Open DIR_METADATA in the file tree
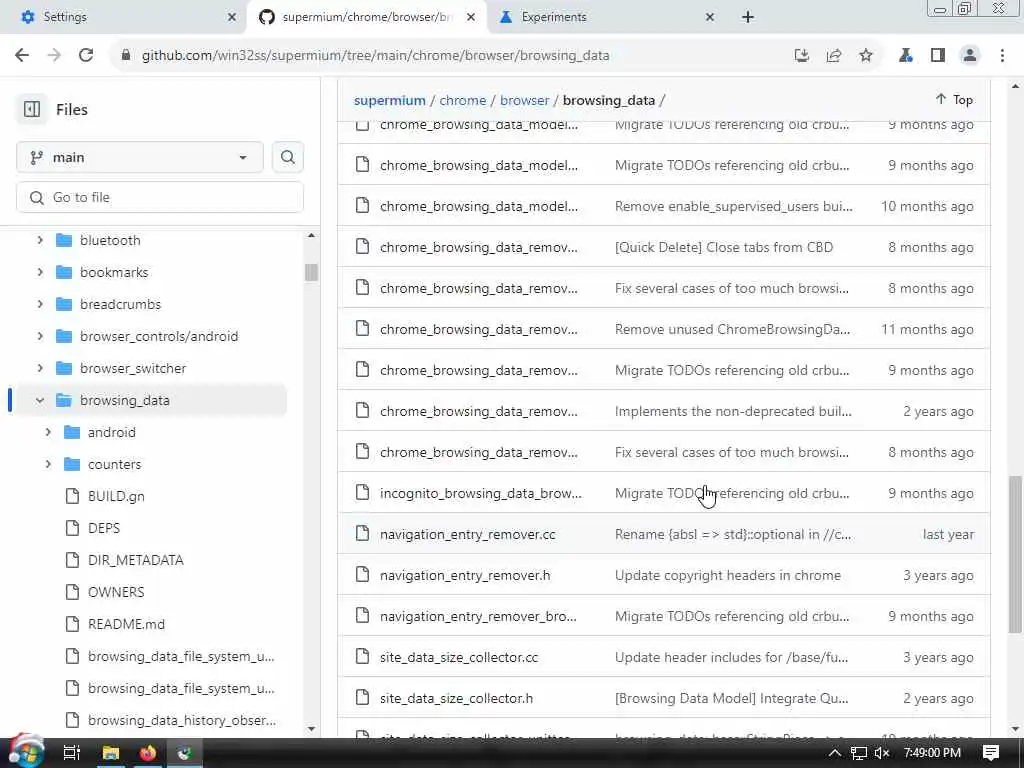 click(x=136, y=560)
